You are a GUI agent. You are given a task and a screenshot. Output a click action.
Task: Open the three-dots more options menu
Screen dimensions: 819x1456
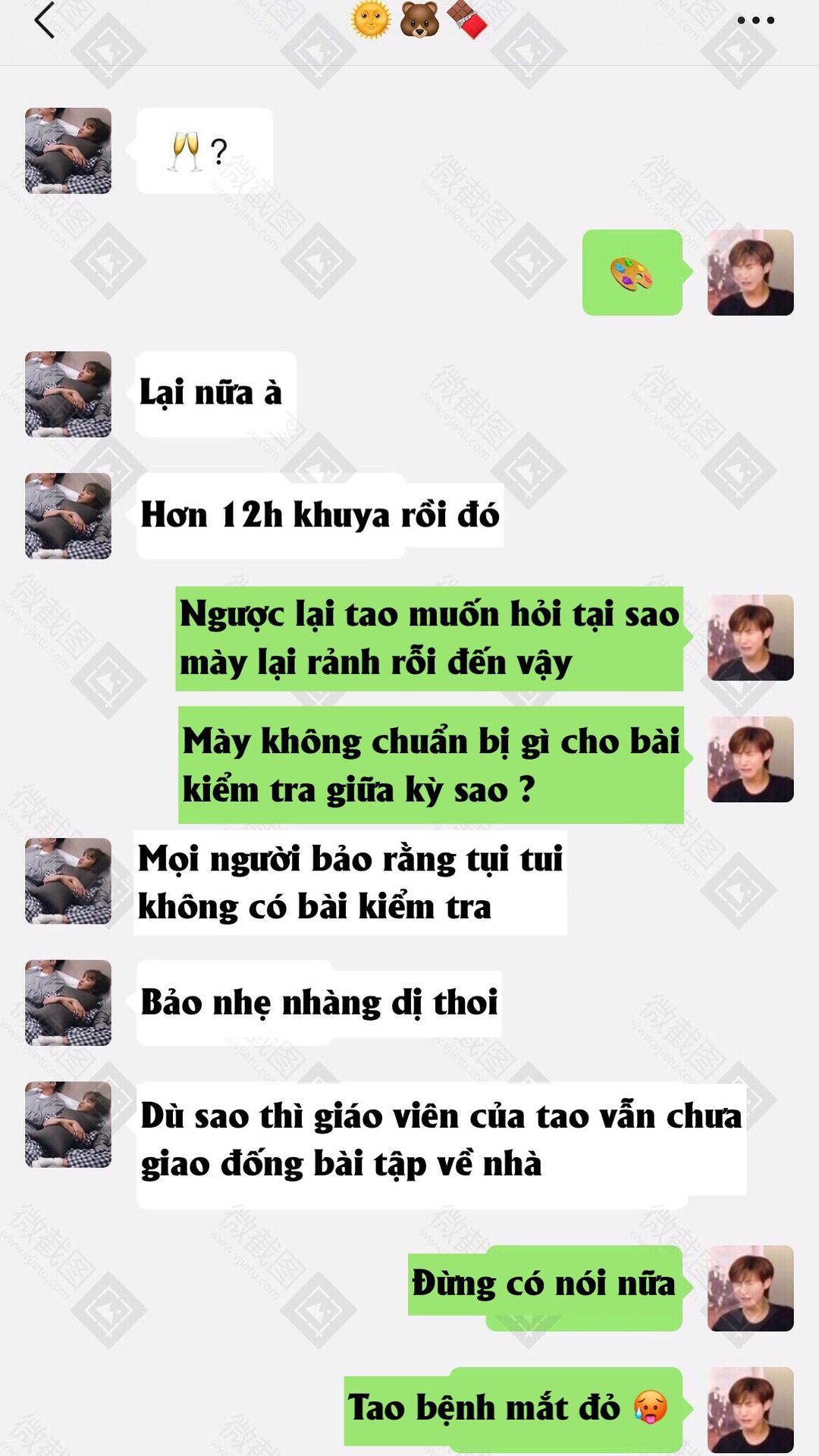[755, 20]
